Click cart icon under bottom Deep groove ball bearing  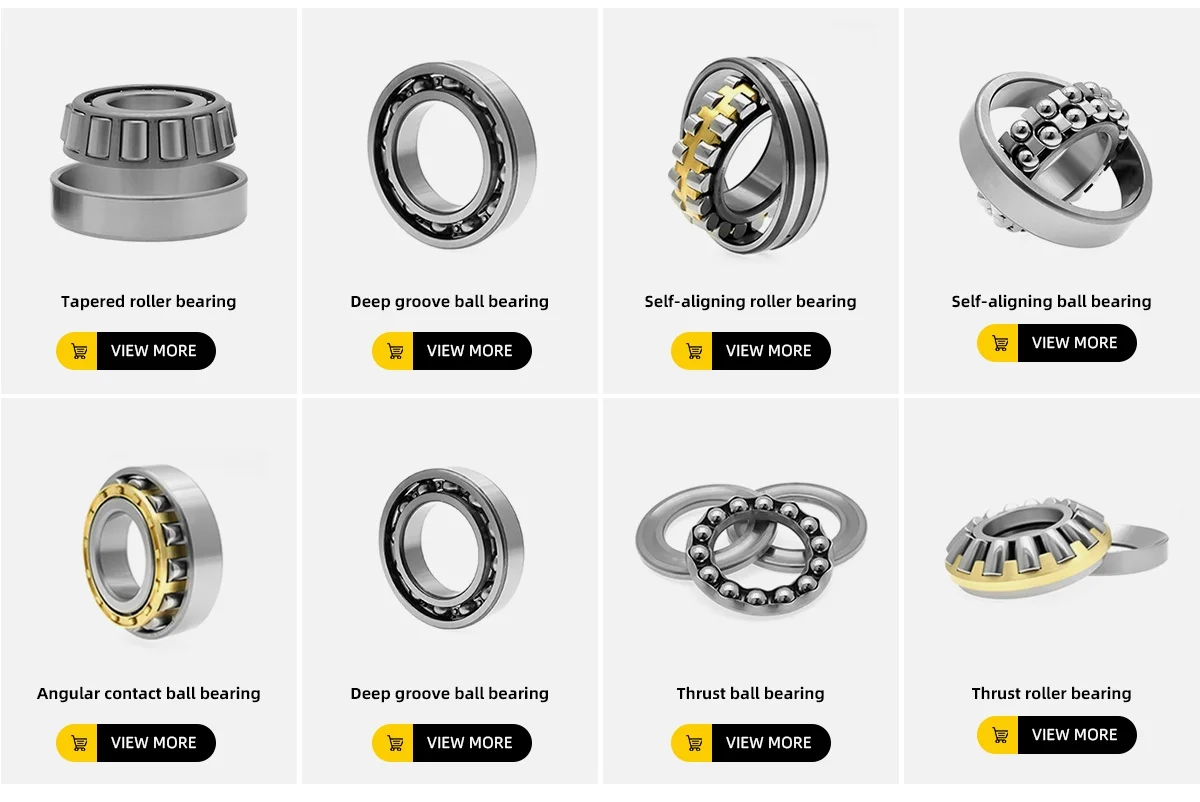click(x=395, y=743)
